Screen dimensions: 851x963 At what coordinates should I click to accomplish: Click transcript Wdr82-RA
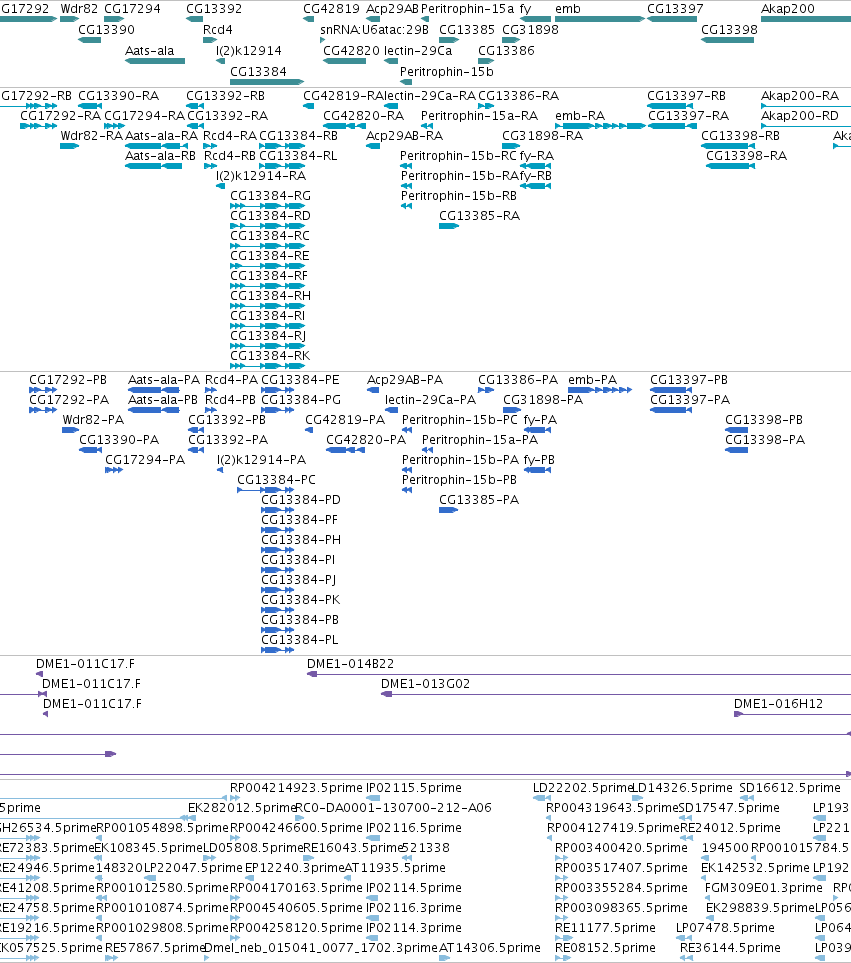(91, 136)
